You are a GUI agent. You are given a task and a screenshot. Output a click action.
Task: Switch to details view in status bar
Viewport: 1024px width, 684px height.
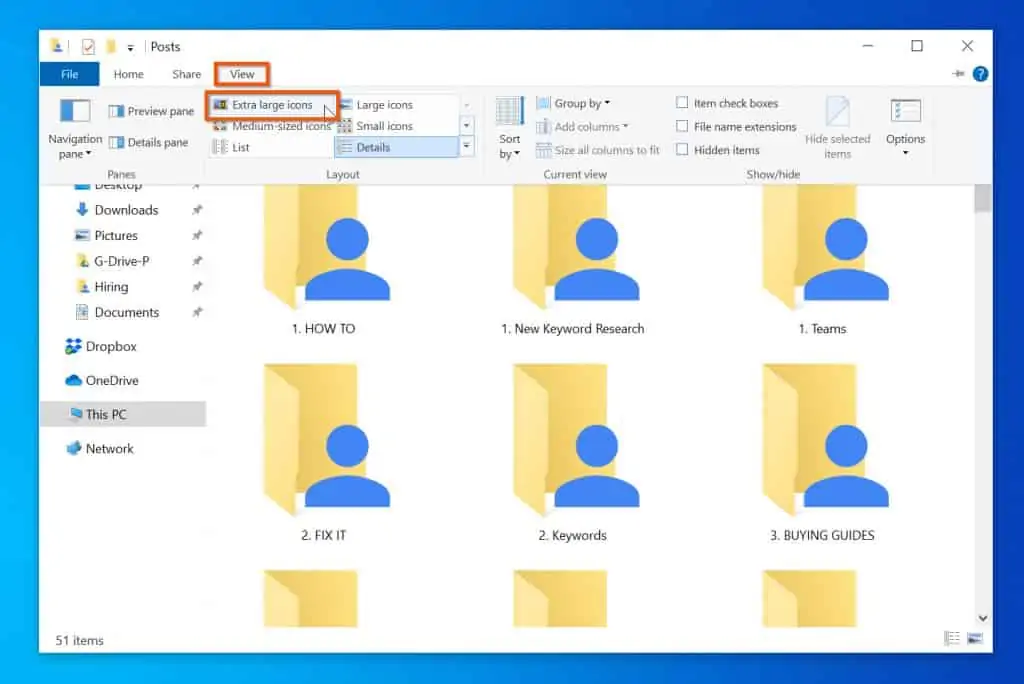pyautogui.click(x=952, y=638)
